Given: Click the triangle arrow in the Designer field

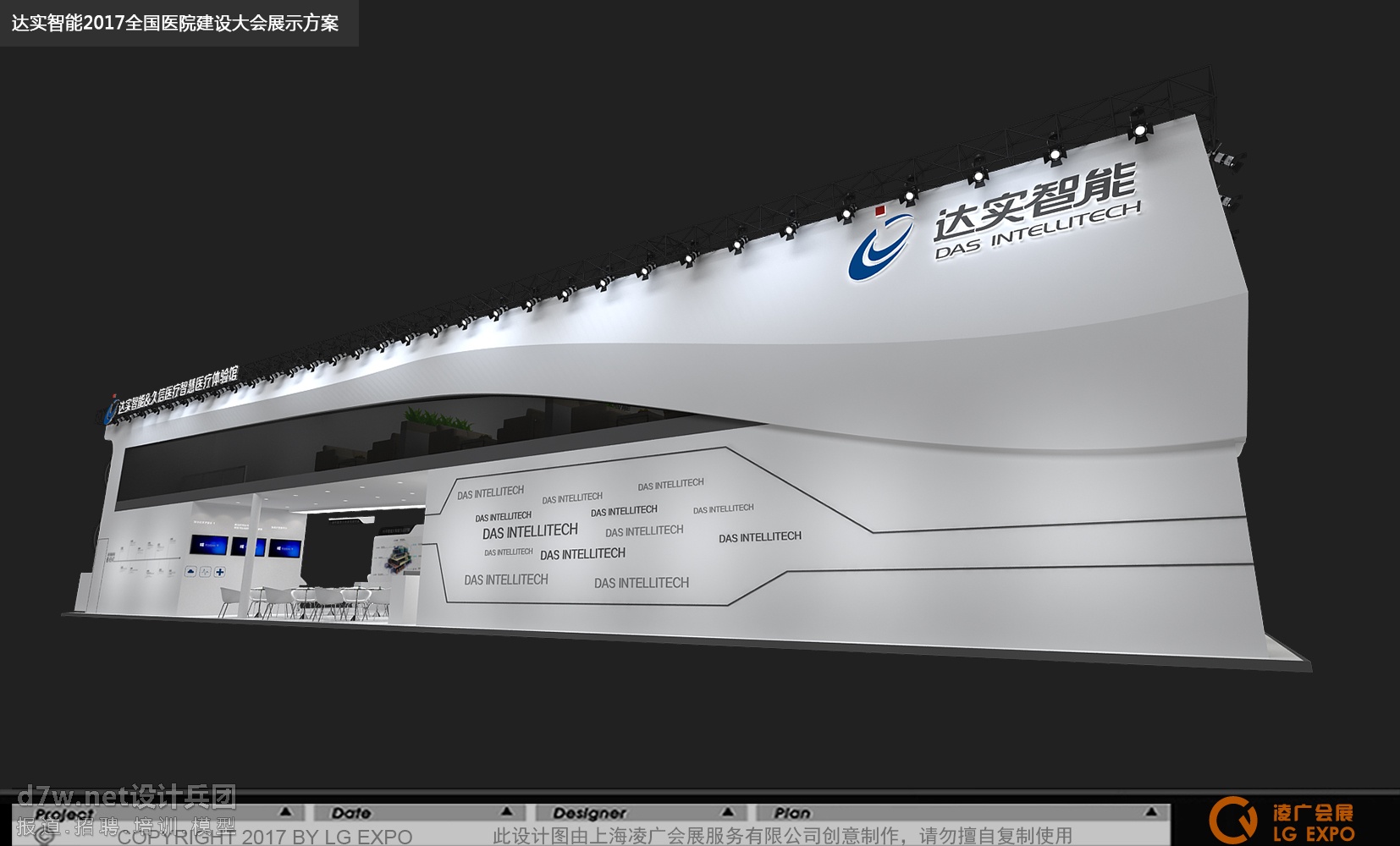Looking at the screenshot, I should (x=727, y=812).
